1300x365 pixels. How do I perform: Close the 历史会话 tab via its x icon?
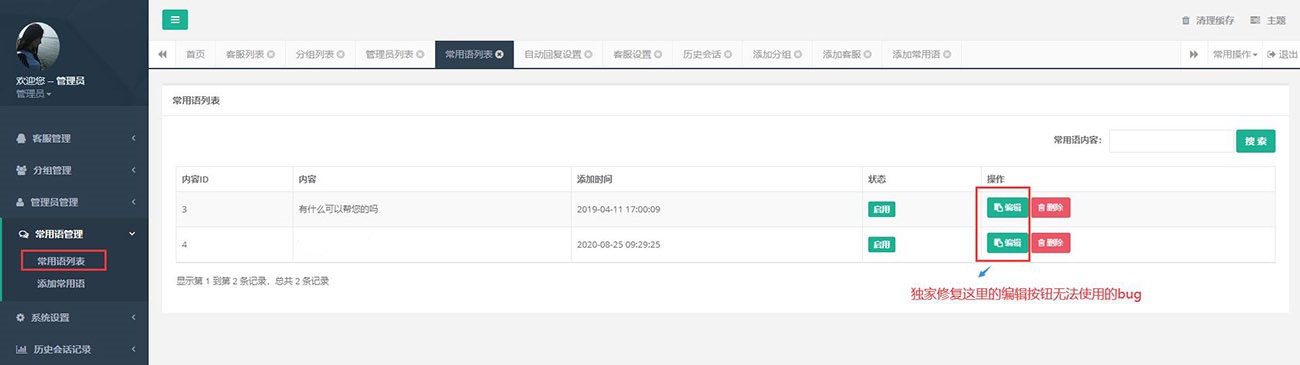point(728,54)
